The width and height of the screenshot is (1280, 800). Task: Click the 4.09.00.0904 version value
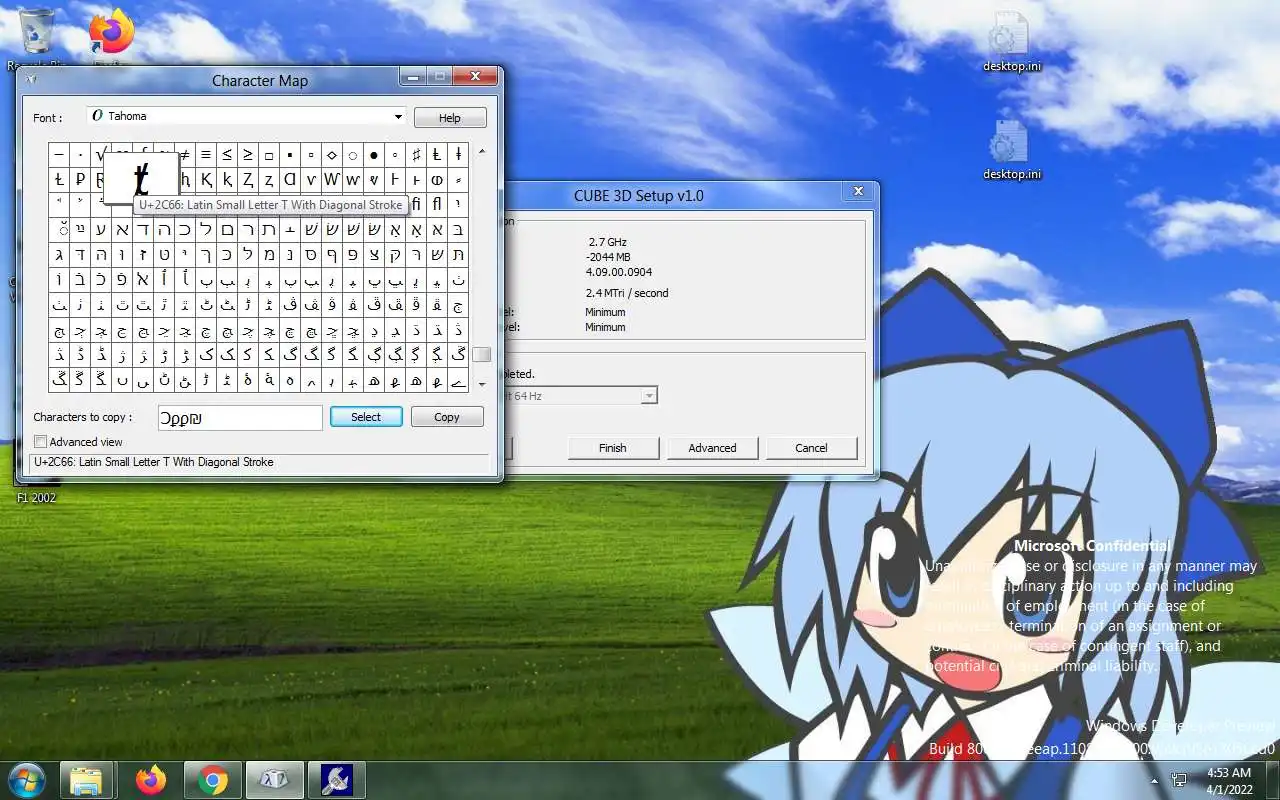click(620, 272)
